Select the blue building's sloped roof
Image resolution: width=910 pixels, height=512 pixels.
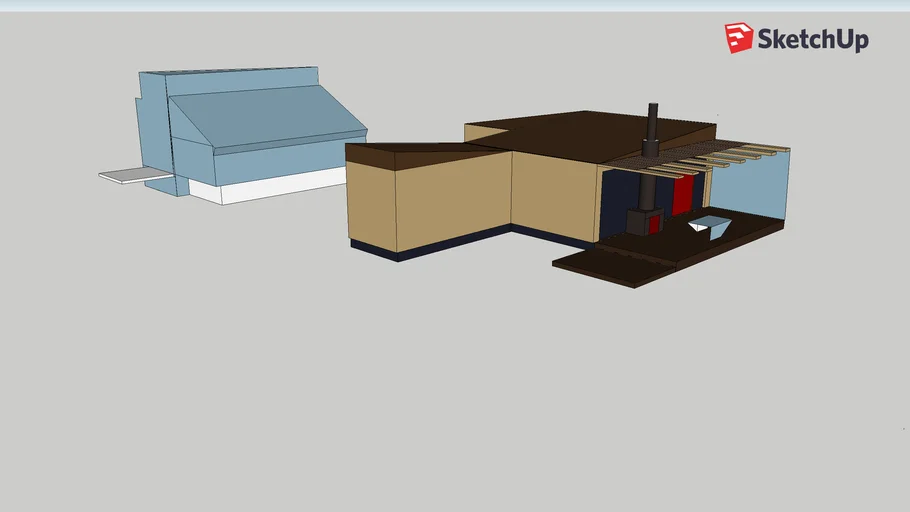tap(267, 118)
